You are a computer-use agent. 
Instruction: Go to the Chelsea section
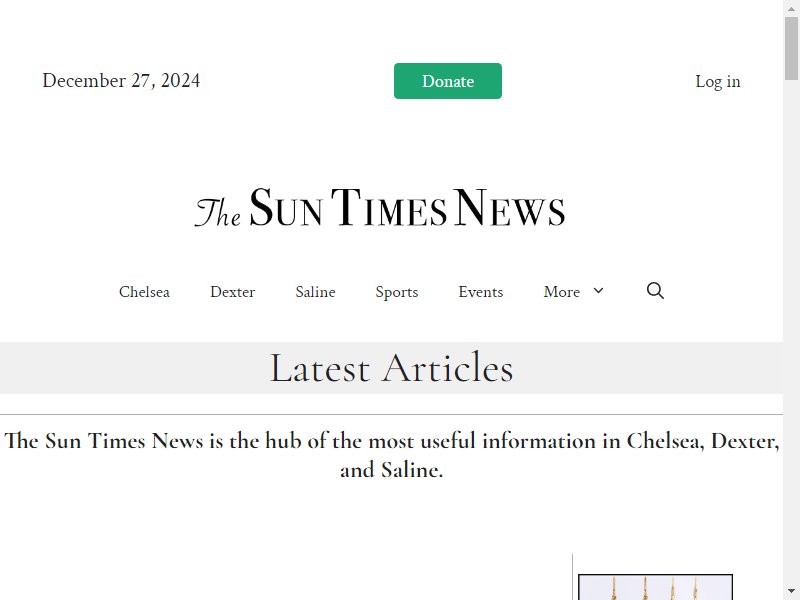pos(144,292)
